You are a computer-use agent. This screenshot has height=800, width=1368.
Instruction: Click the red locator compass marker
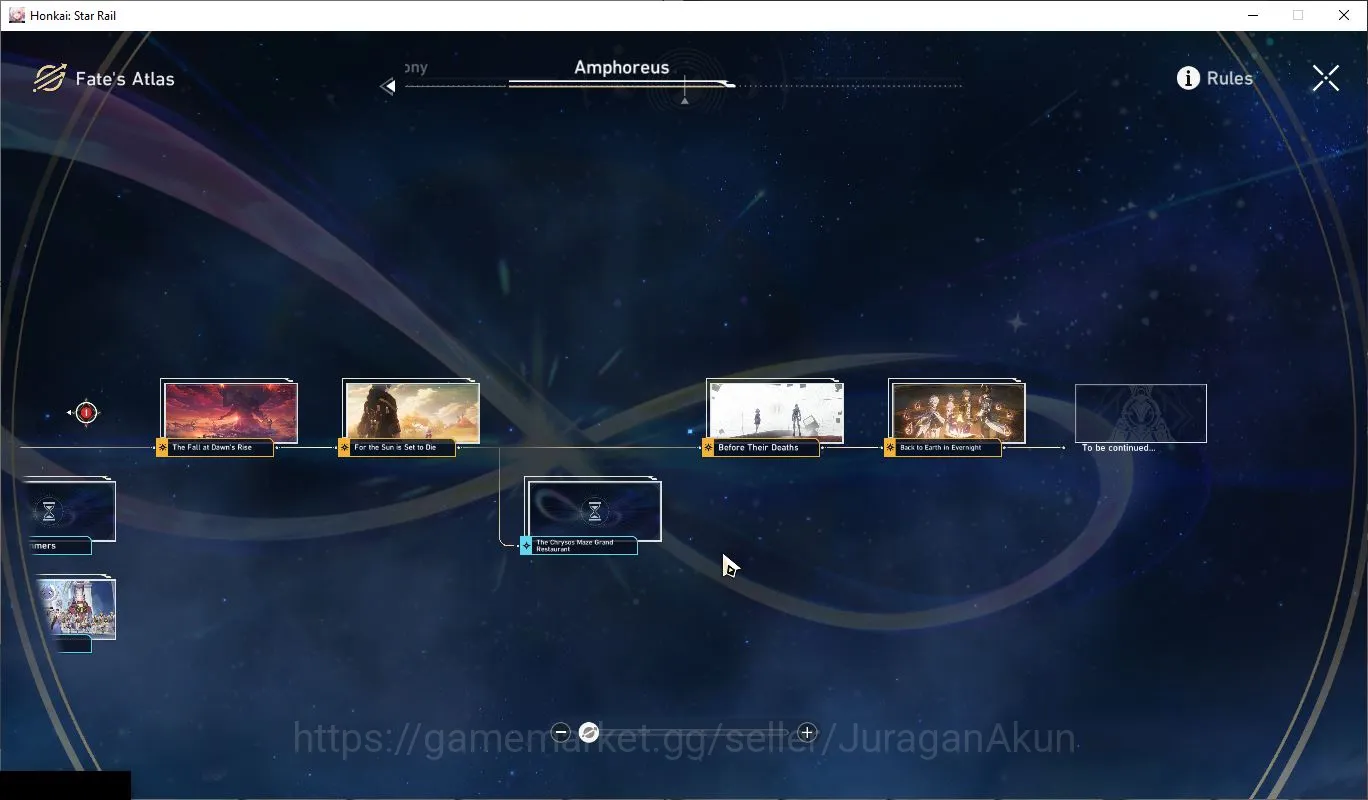click(86, 412)
